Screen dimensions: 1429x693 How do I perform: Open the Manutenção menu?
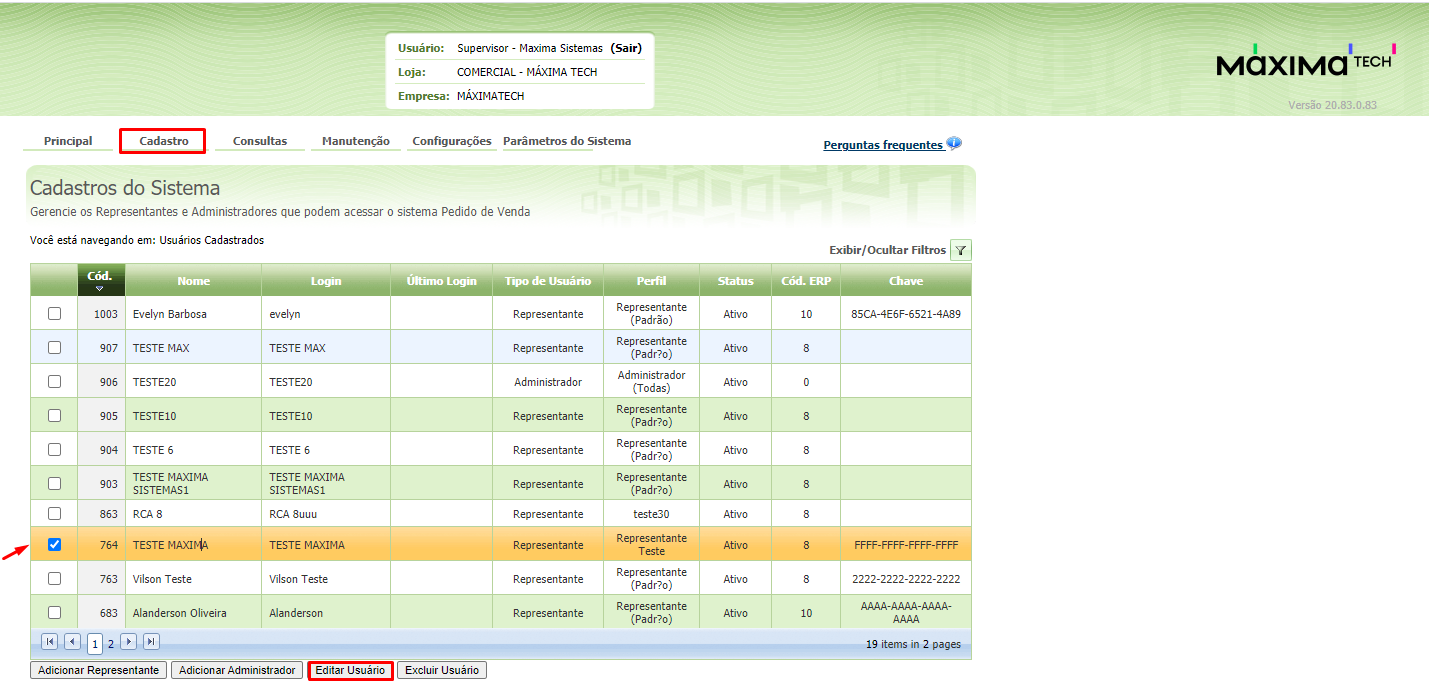[356, 141]
